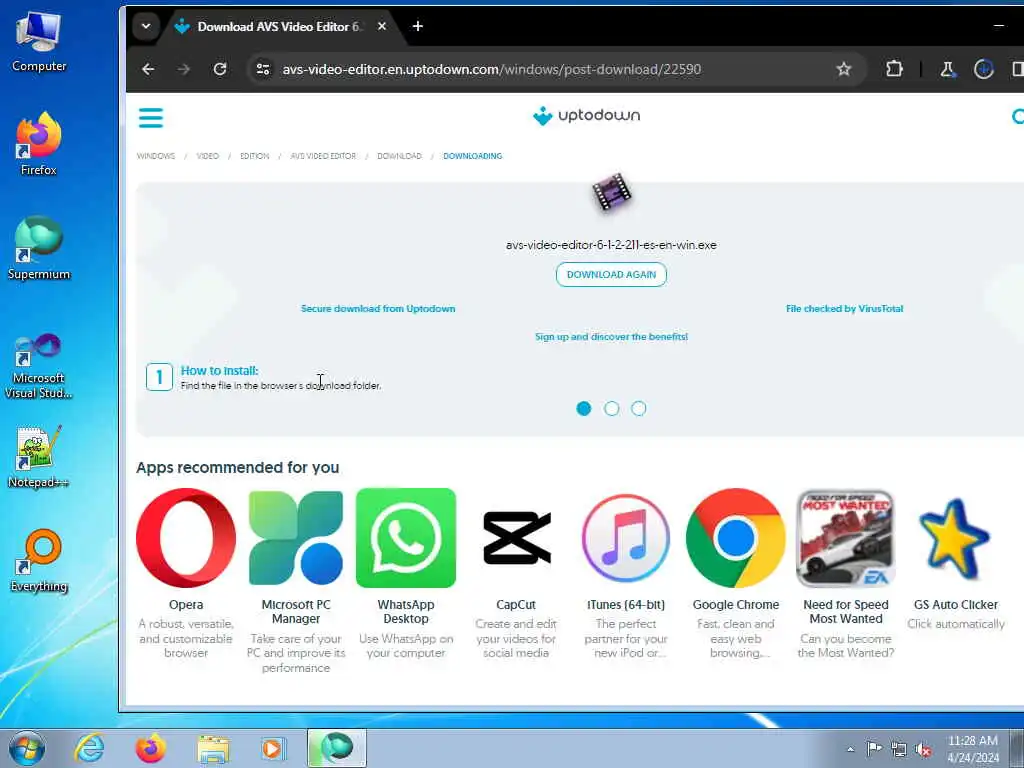Open WhatsApp Desktop app icon
1024x768 pixels.
406,537
